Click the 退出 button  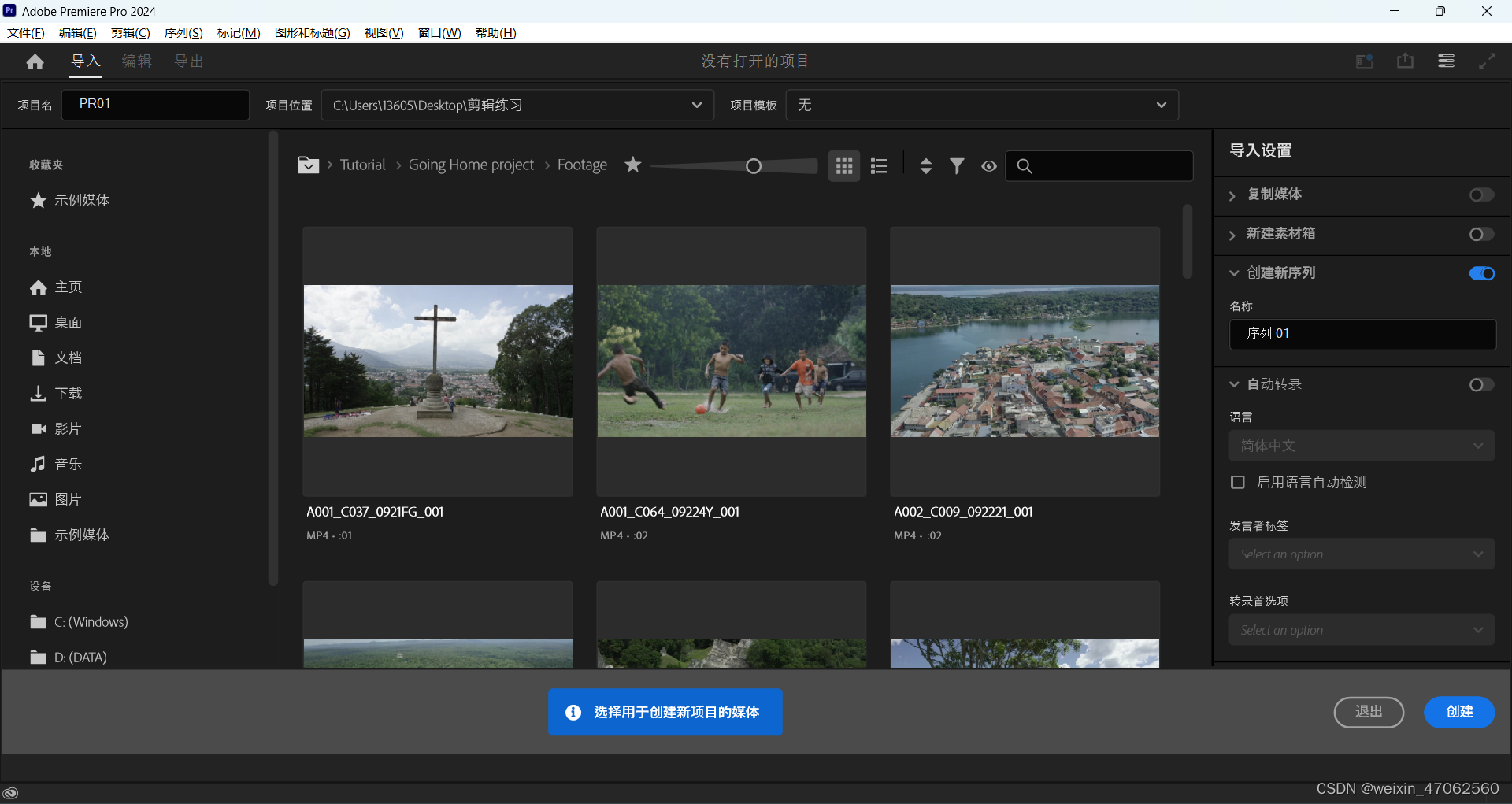click(x=1369, y=712)
